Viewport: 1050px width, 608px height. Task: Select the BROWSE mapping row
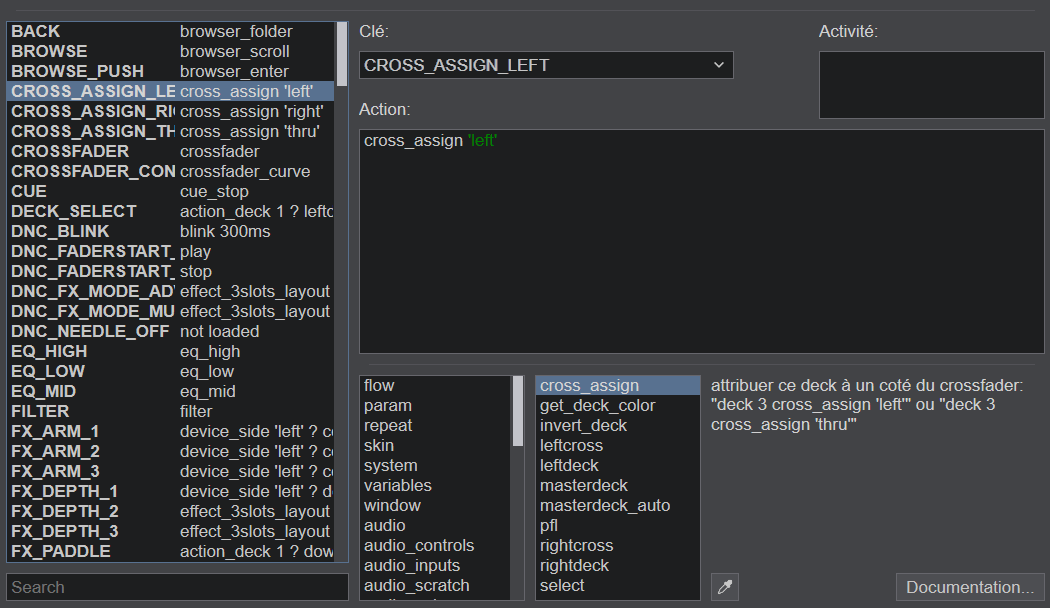pos(171,52)
